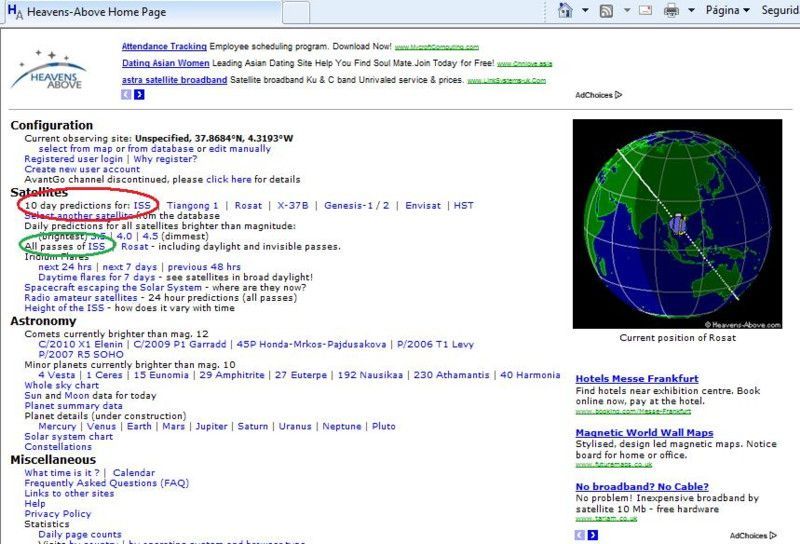The image size is (800, 544).
Task: Open Constellations link
Action: point(58,447)
